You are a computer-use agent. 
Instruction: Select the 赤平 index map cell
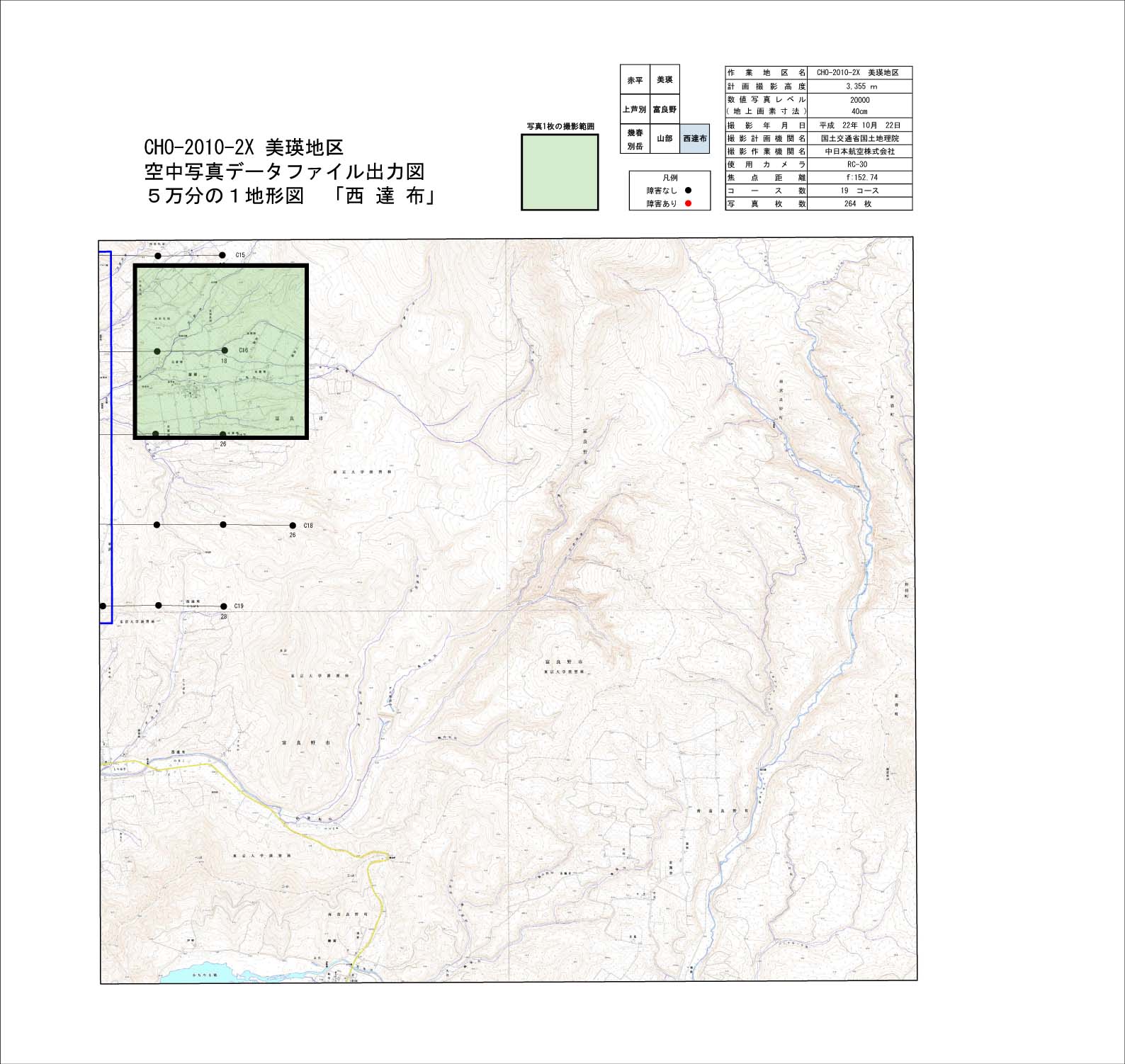[x=635, y=80]
